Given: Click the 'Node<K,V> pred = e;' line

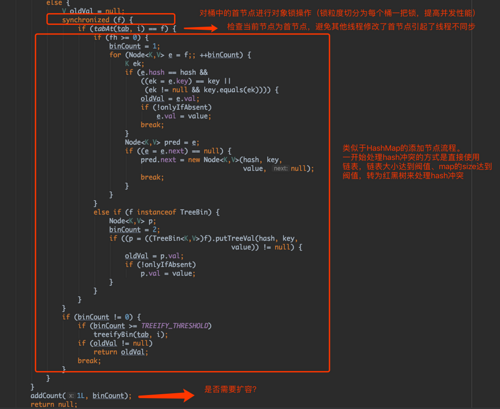Looking at the screenshot, I should pyautogui.click(x=162, y=142).
